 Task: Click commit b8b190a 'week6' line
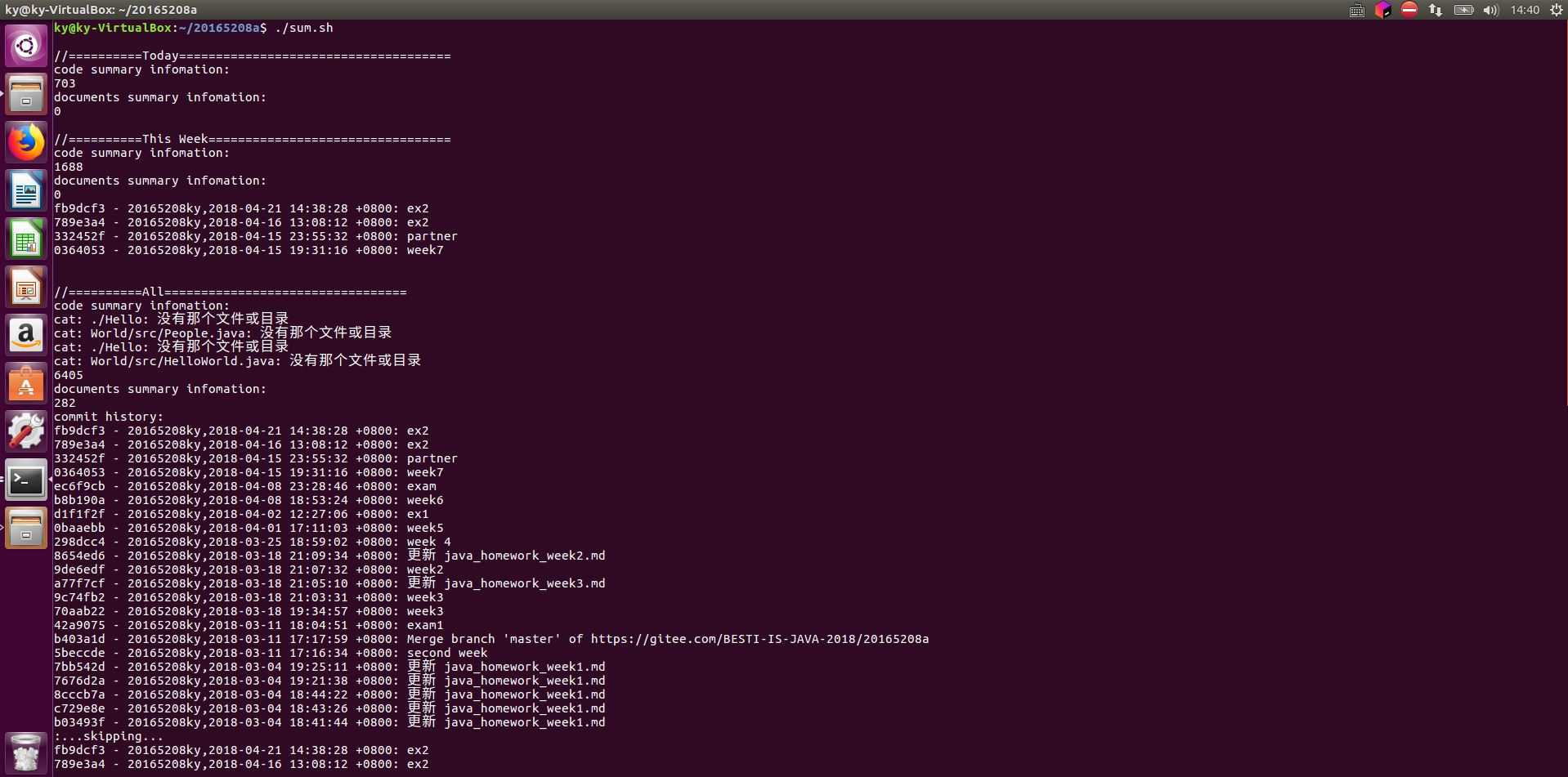click(x=249, y=500)
